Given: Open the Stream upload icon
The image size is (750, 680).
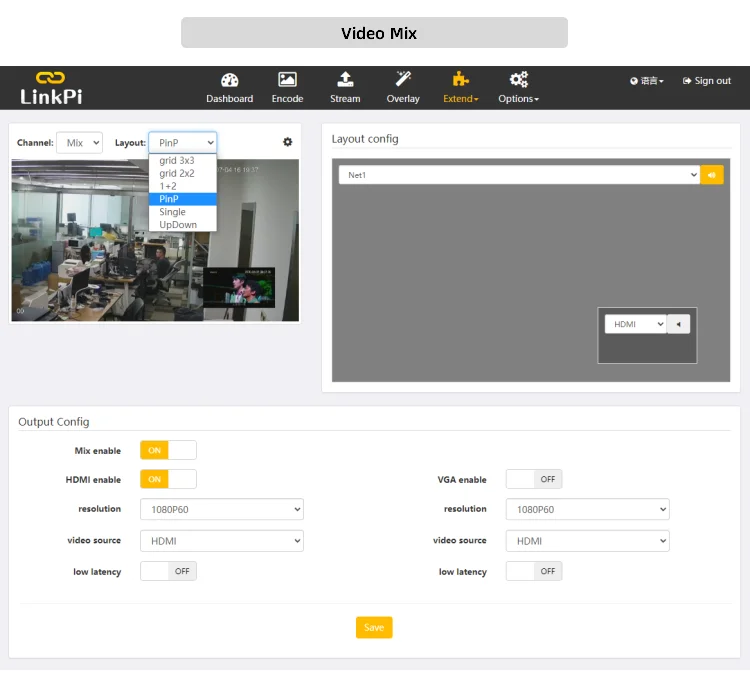Looking at the screenshot, I should point(345,80).
